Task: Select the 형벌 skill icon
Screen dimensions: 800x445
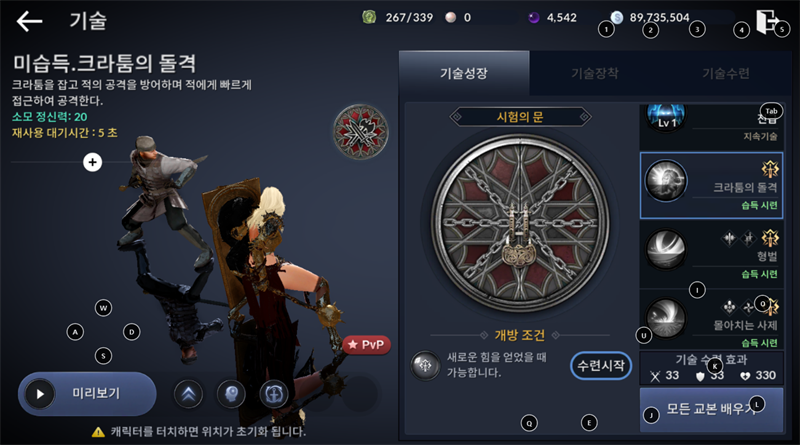Action: (x=666, y=250)
